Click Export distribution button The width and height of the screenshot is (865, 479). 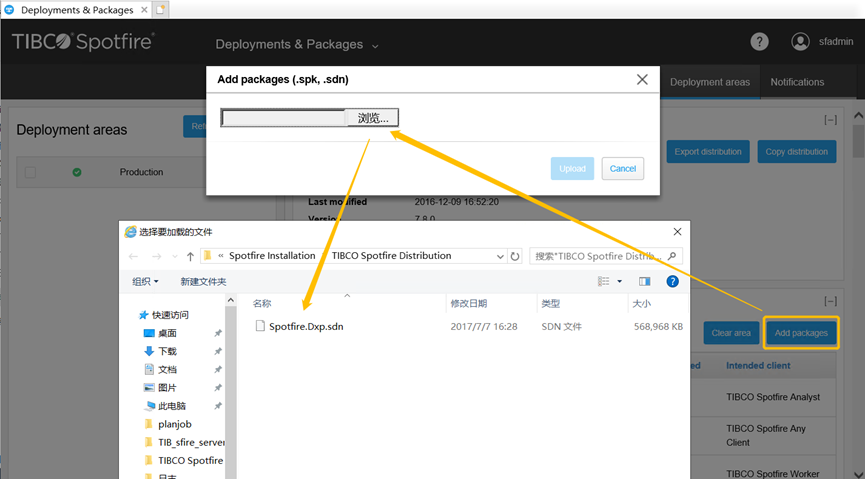(x=708, y=152)
